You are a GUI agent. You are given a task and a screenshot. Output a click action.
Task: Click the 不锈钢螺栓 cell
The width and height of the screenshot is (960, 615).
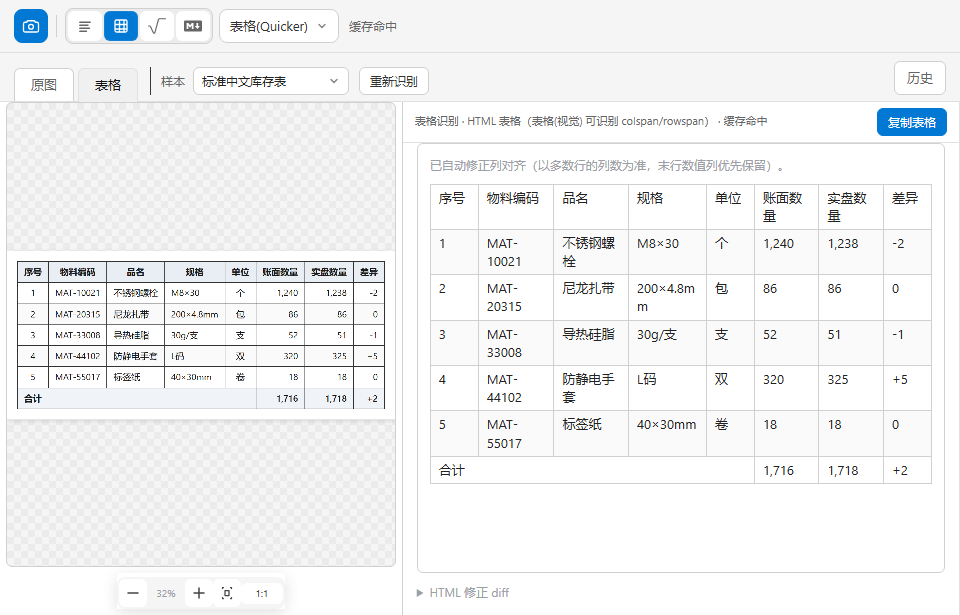click(x=591, y=252)
